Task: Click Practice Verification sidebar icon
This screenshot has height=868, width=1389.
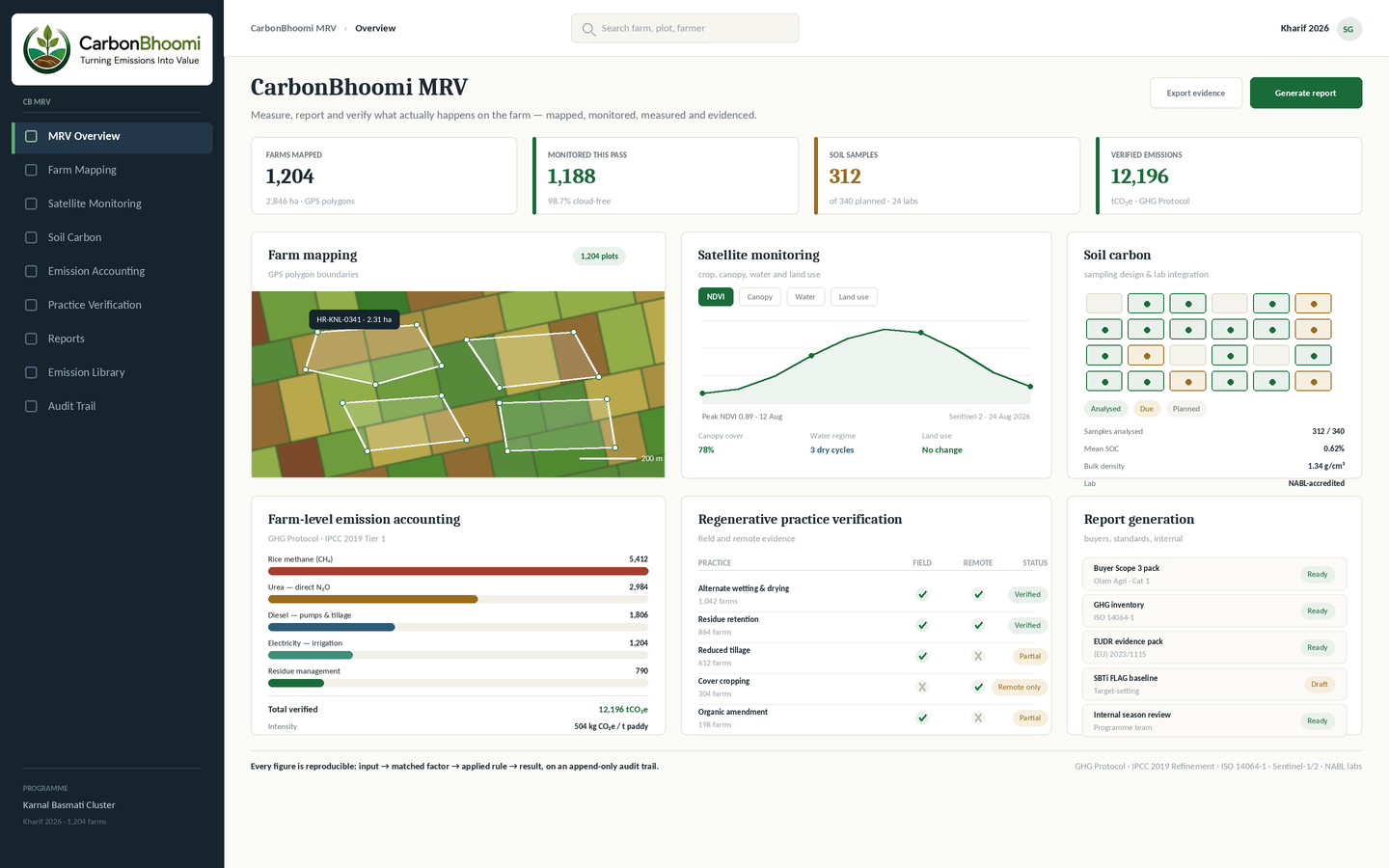Action: coord(31,305)
